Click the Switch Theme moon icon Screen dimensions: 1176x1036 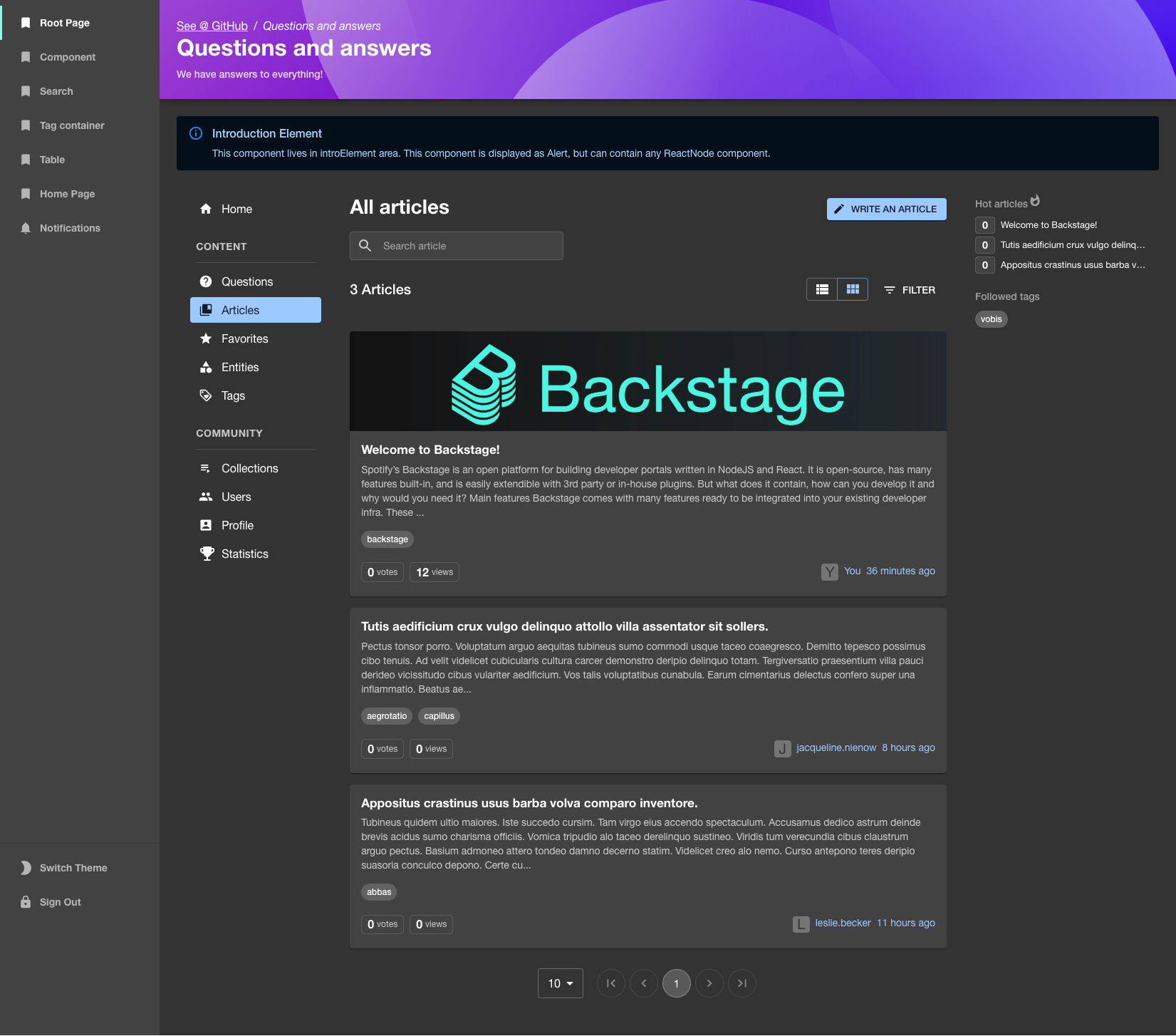[26, 868]
